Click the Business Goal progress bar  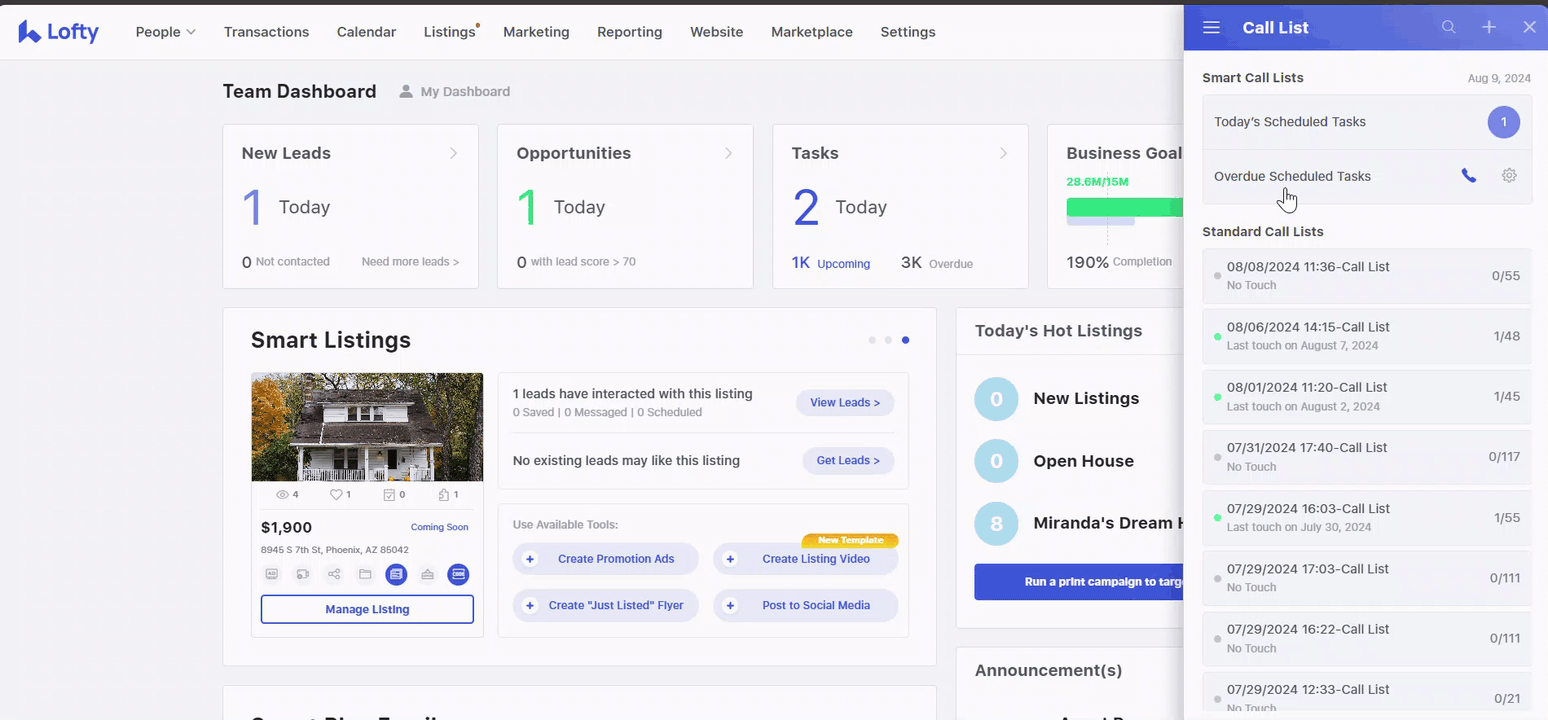(1125, 207)
